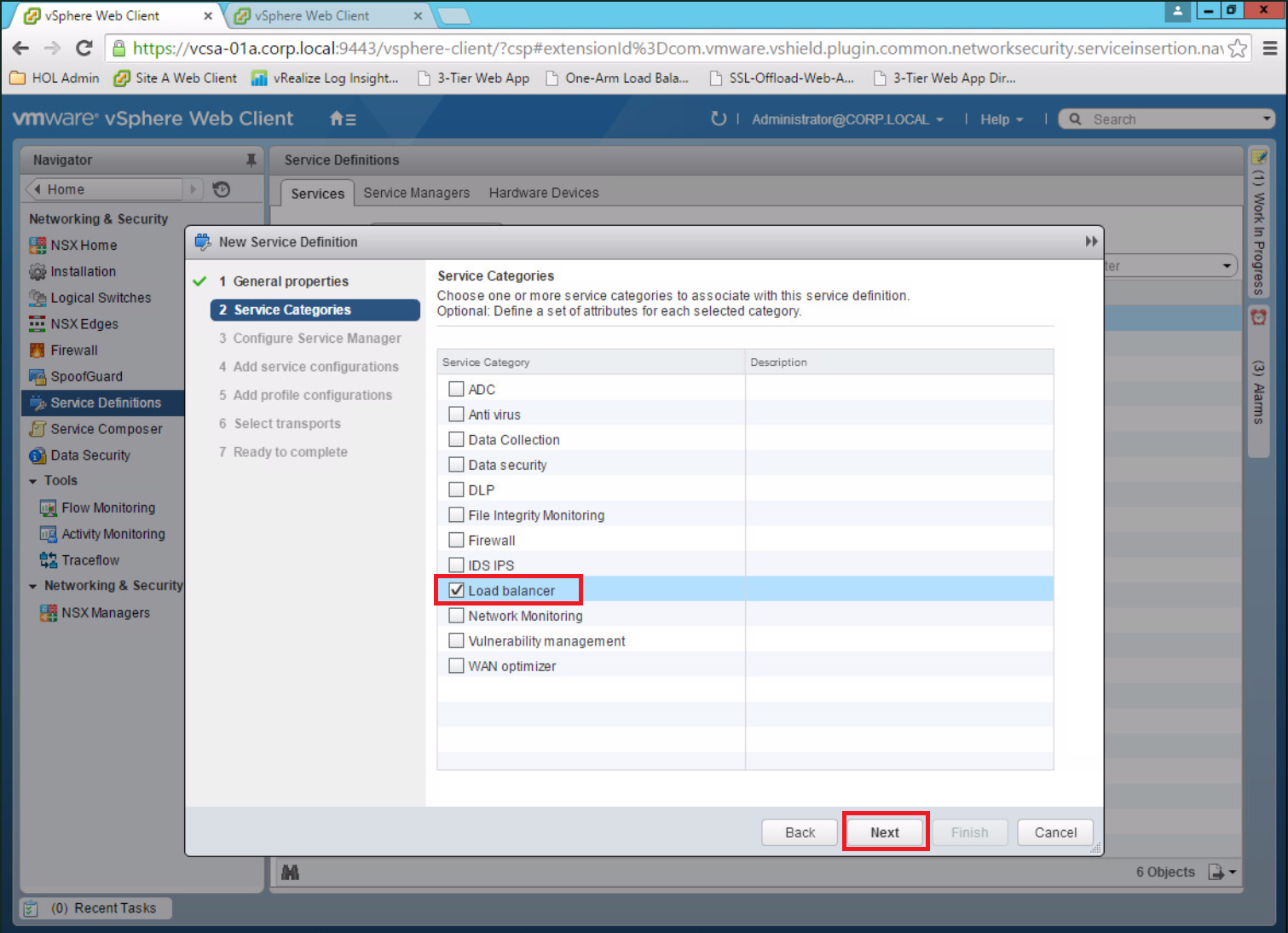Click the NSX Home icon in Navigator
Screen dimensions: 1288x933
click(x=38, y=246)
